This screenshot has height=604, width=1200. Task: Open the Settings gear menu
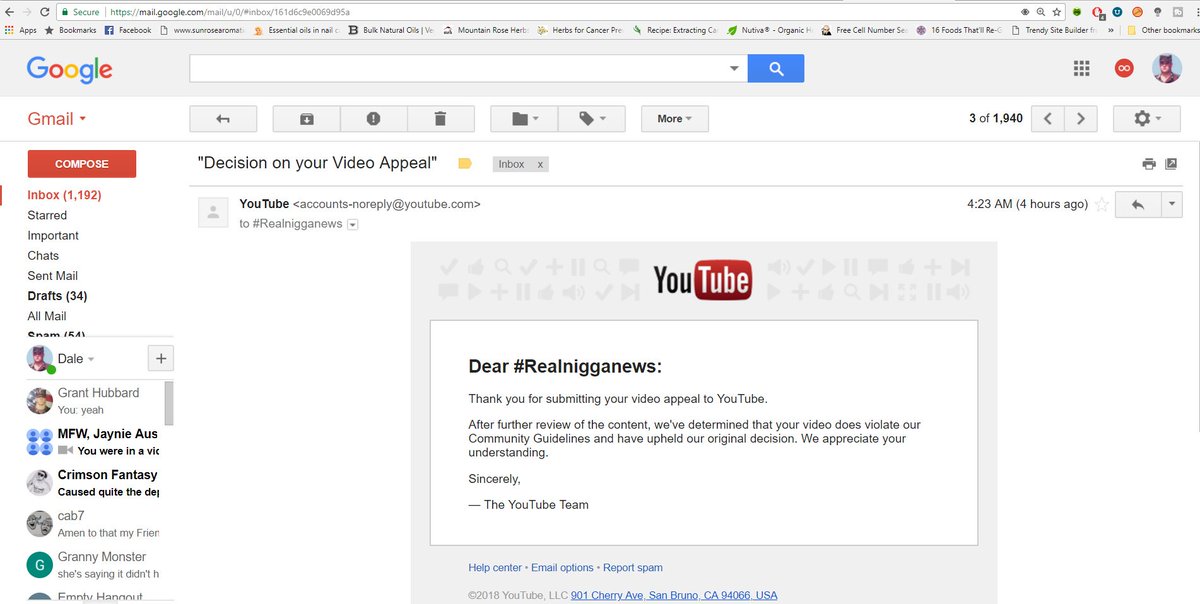point(1147,119)
